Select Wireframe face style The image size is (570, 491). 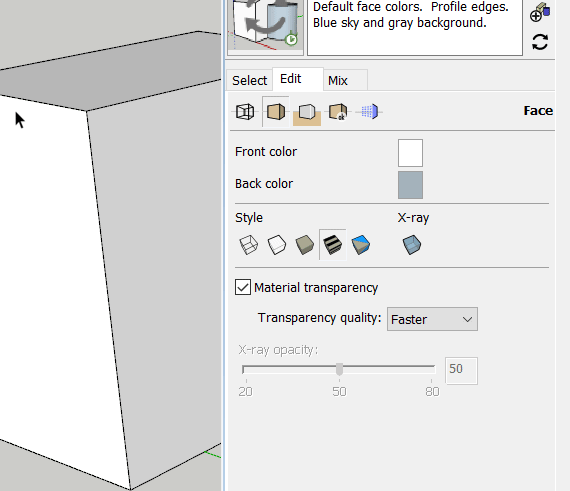coord(249,245)
